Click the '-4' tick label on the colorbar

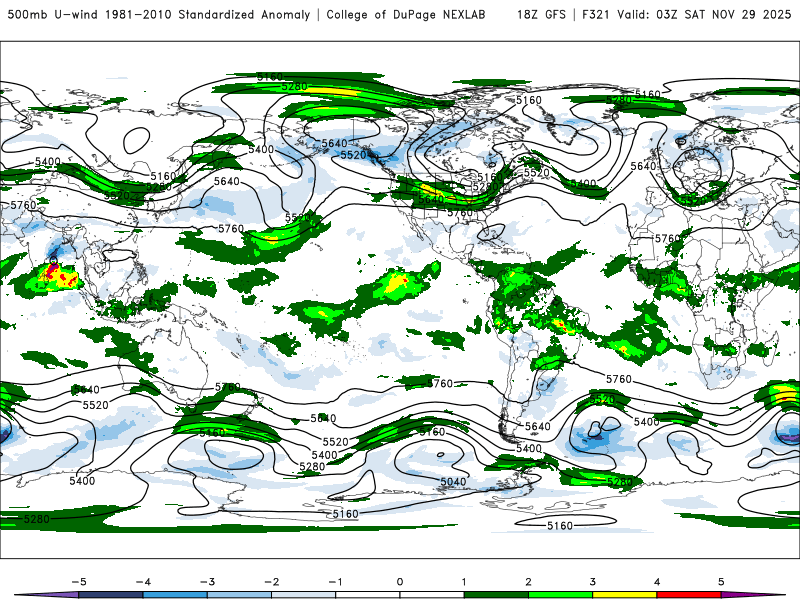tap(143, 582)
